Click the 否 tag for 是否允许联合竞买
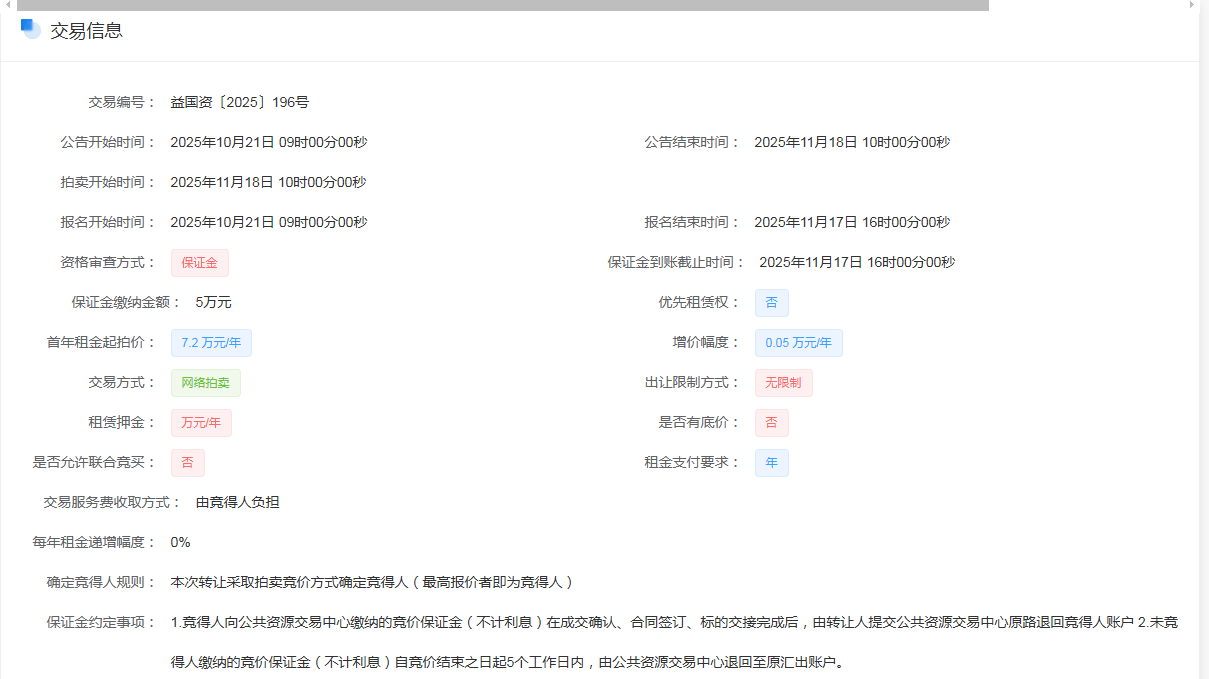Viewport: 1209px width, 679px height. pos(187,463)
